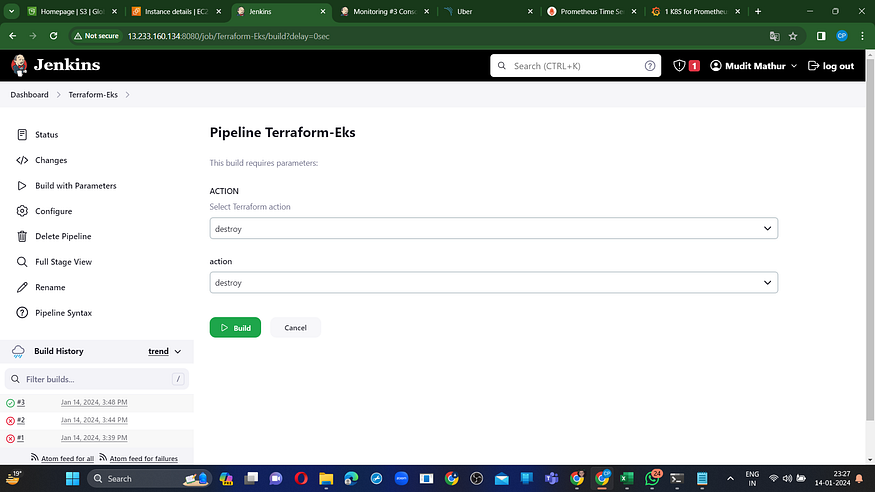Image resolution: width=875 pixels, height=492 pixels.
Task: Open Terraform-Eks breadcrumb link
Action: click(93, 95)
